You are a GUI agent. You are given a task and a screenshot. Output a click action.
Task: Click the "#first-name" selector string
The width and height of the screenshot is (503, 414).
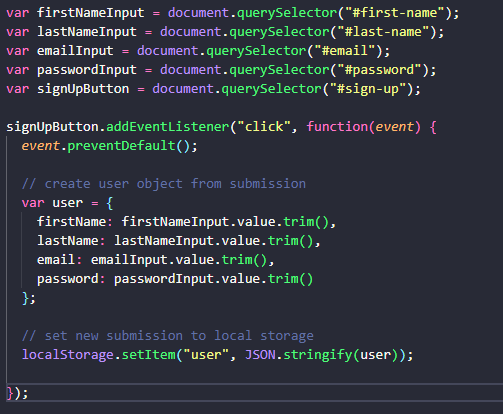[395, 13]
